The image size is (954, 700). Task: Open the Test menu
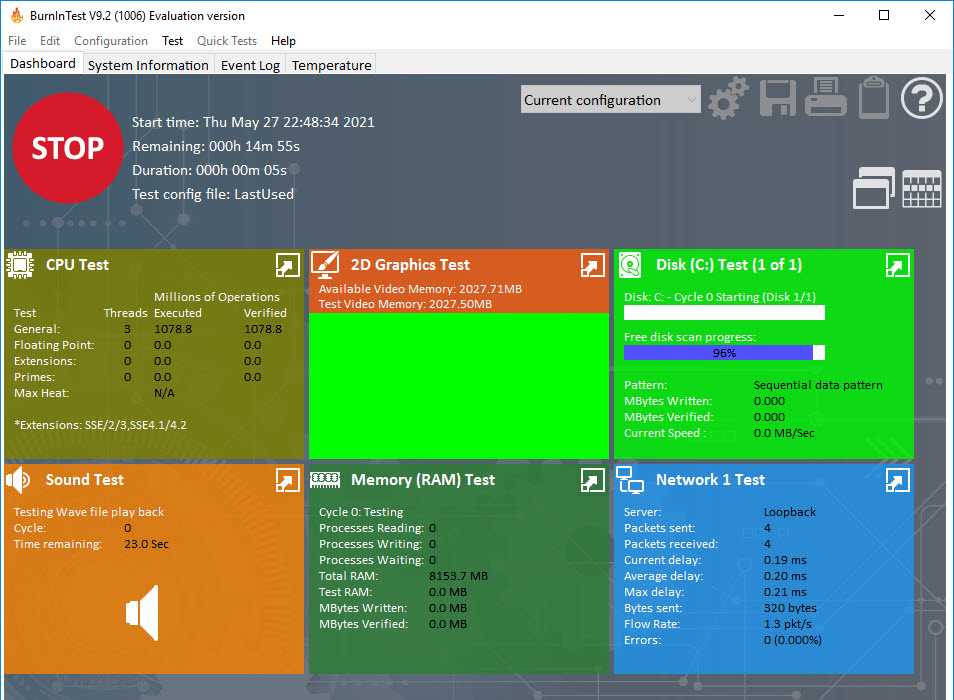point(173,41)
